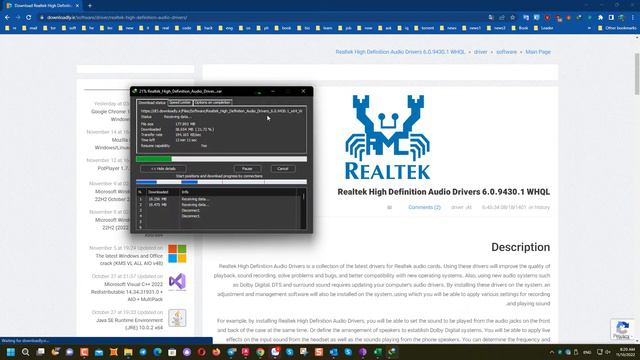Open Windows taskbar search
This screenshot has width=640, height=360.
tap(25, 352)
